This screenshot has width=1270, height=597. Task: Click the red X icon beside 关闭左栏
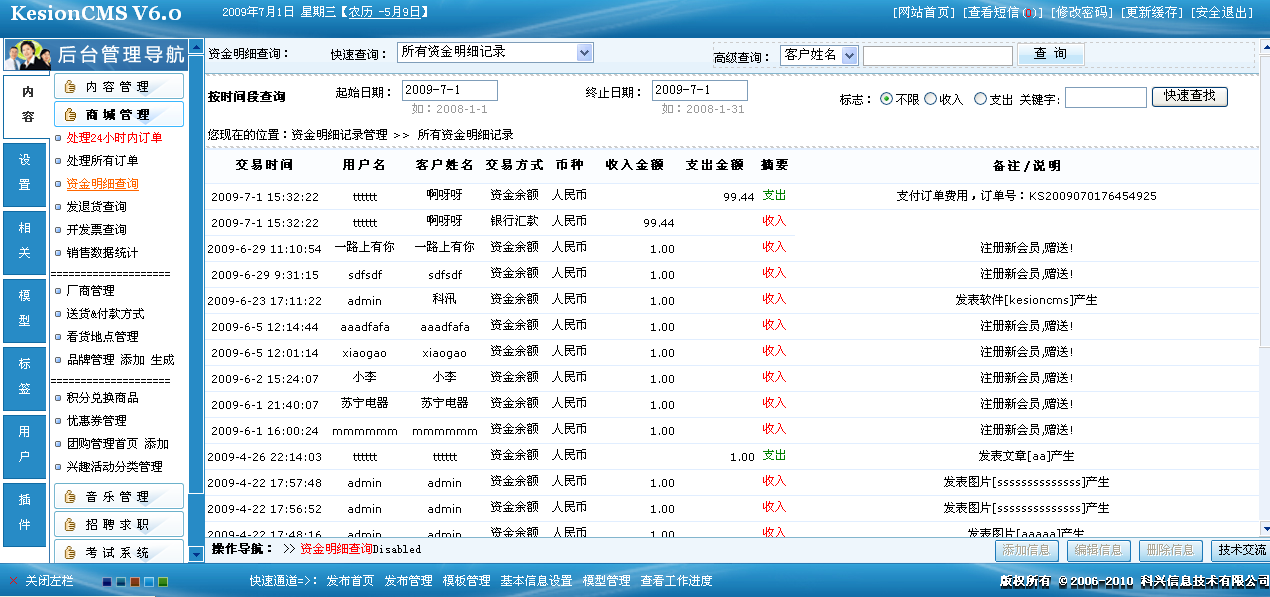pyautogui.click(x=13, y=581)
